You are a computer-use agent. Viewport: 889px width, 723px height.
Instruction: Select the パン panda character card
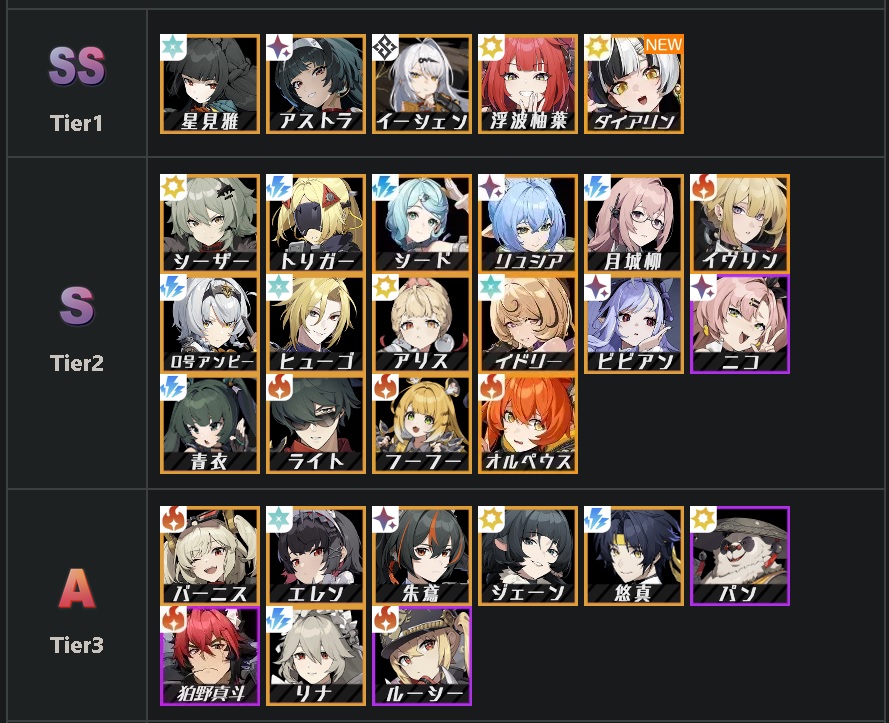pyautogui.click(x=740, y=556)
